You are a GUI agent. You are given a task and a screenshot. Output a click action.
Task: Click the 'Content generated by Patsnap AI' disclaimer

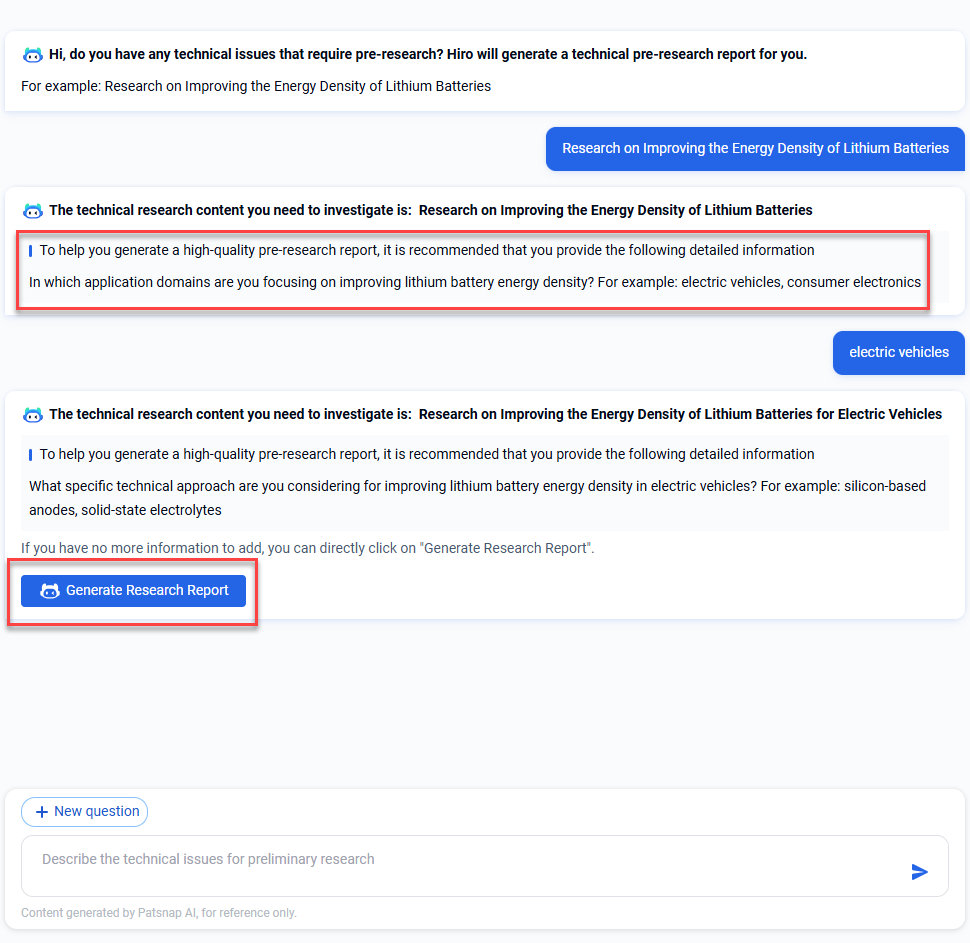click(159, 912)
